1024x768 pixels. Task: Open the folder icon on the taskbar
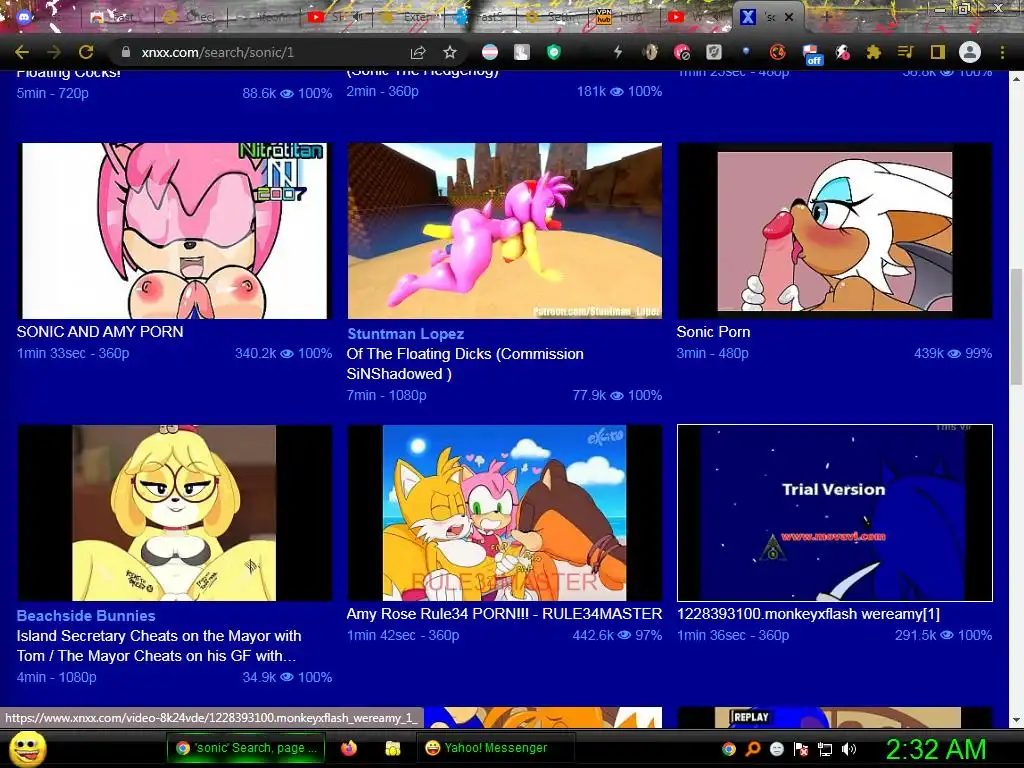392,748
